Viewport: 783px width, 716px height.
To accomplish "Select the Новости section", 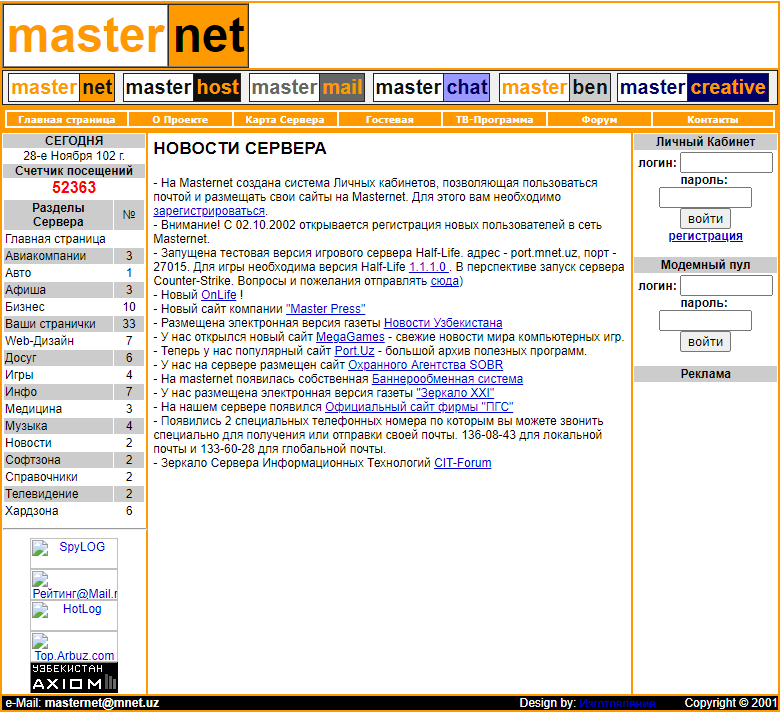I will click(x=28, y=443).
